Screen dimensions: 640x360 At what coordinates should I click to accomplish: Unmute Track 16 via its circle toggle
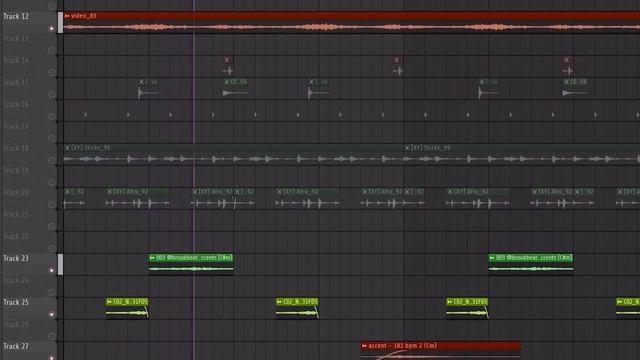(51, 116)
